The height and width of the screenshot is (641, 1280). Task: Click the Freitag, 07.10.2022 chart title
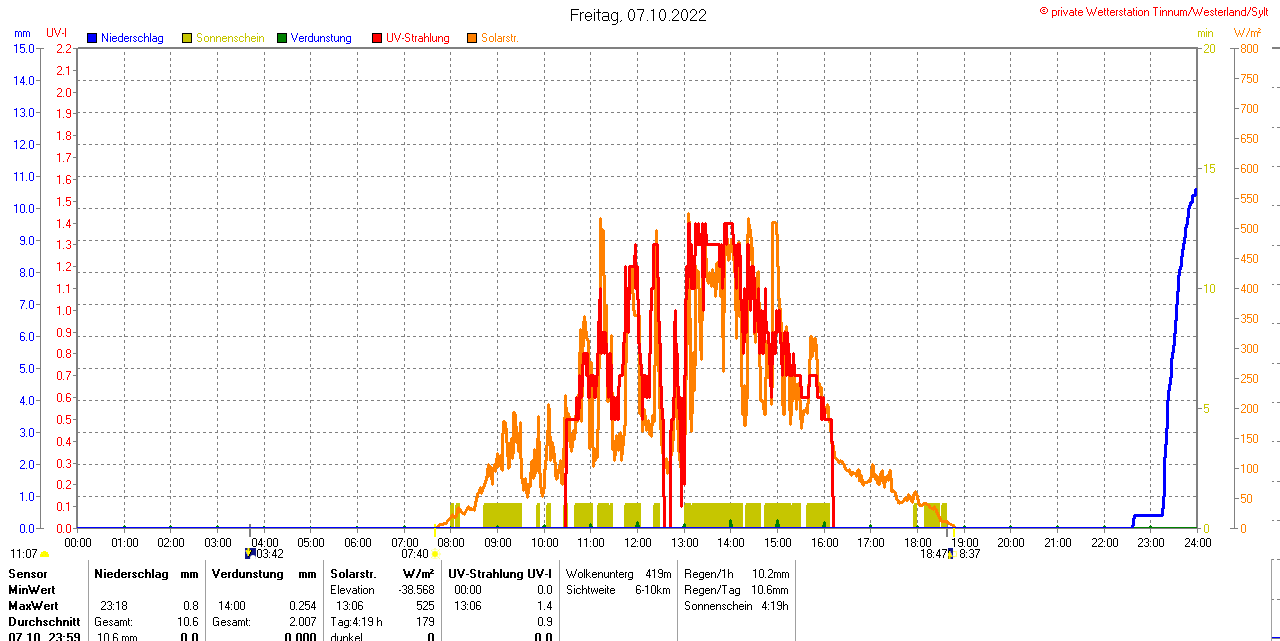coord(638,15)
